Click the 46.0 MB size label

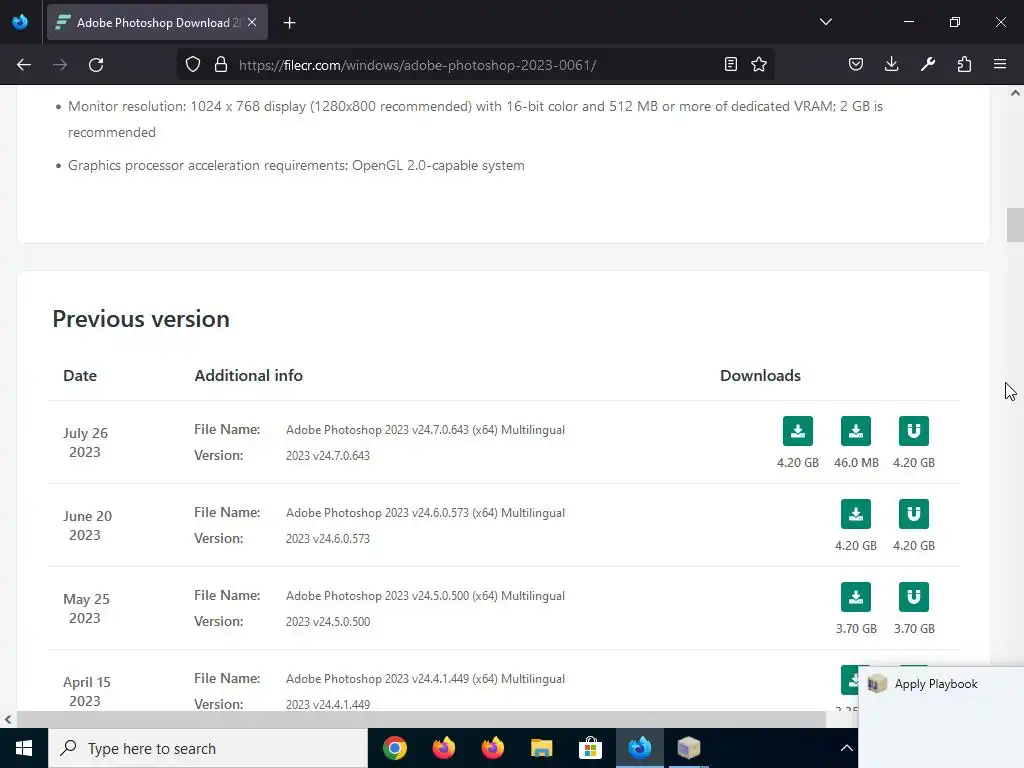(856, 462)
